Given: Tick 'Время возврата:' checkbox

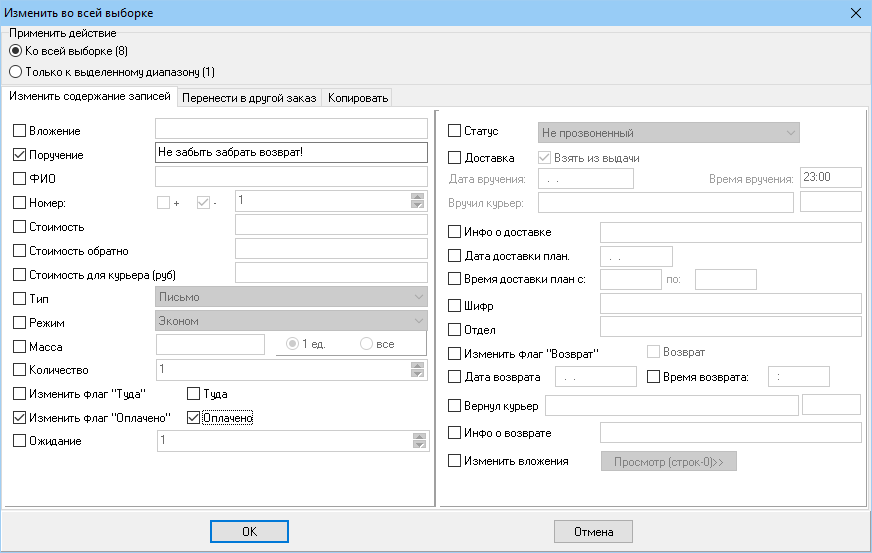Looking at the screenshot, I should (x=653, y=377).
